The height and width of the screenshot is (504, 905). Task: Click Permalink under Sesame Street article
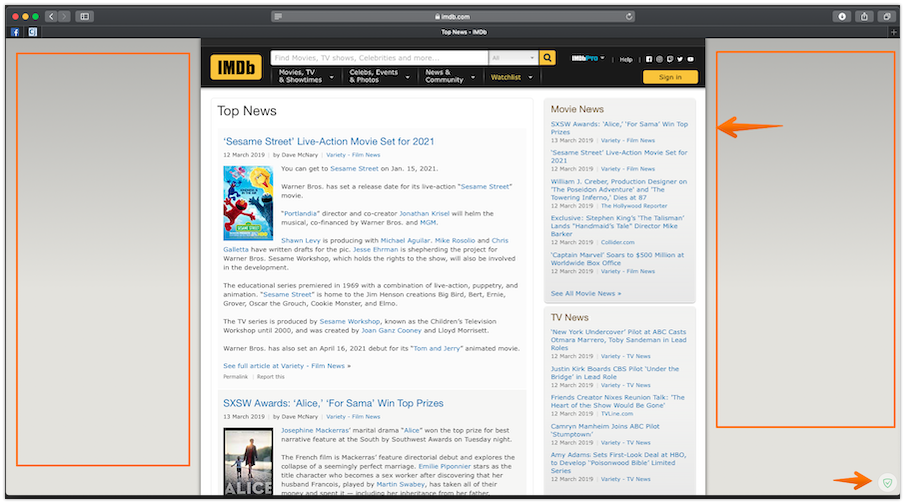(x=235, y=377)
